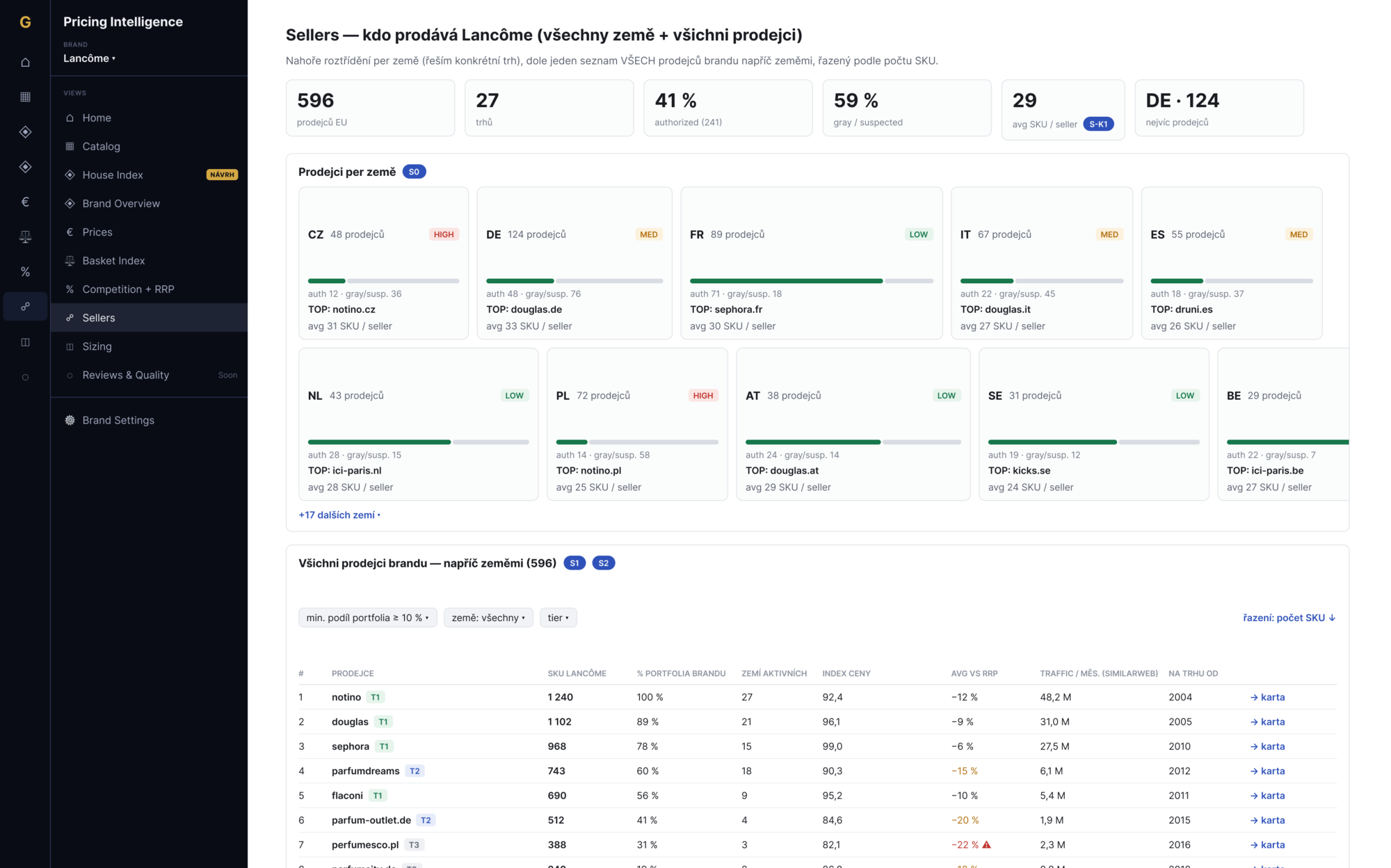The image size is (1391, 868).
Task: Open the min. podíl portfolia filter dropdown
Action: pyautogui.click(x=368, y=618)
